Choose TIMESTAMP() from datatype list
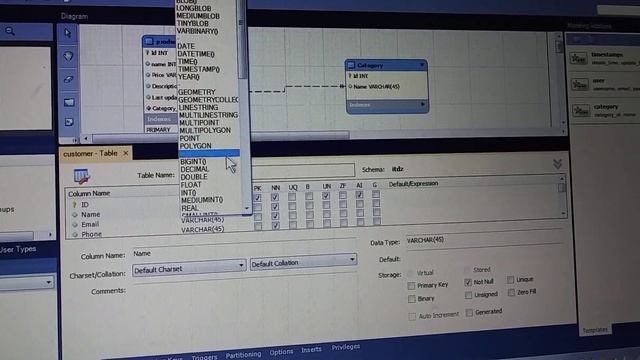 (x=199, y=69)
